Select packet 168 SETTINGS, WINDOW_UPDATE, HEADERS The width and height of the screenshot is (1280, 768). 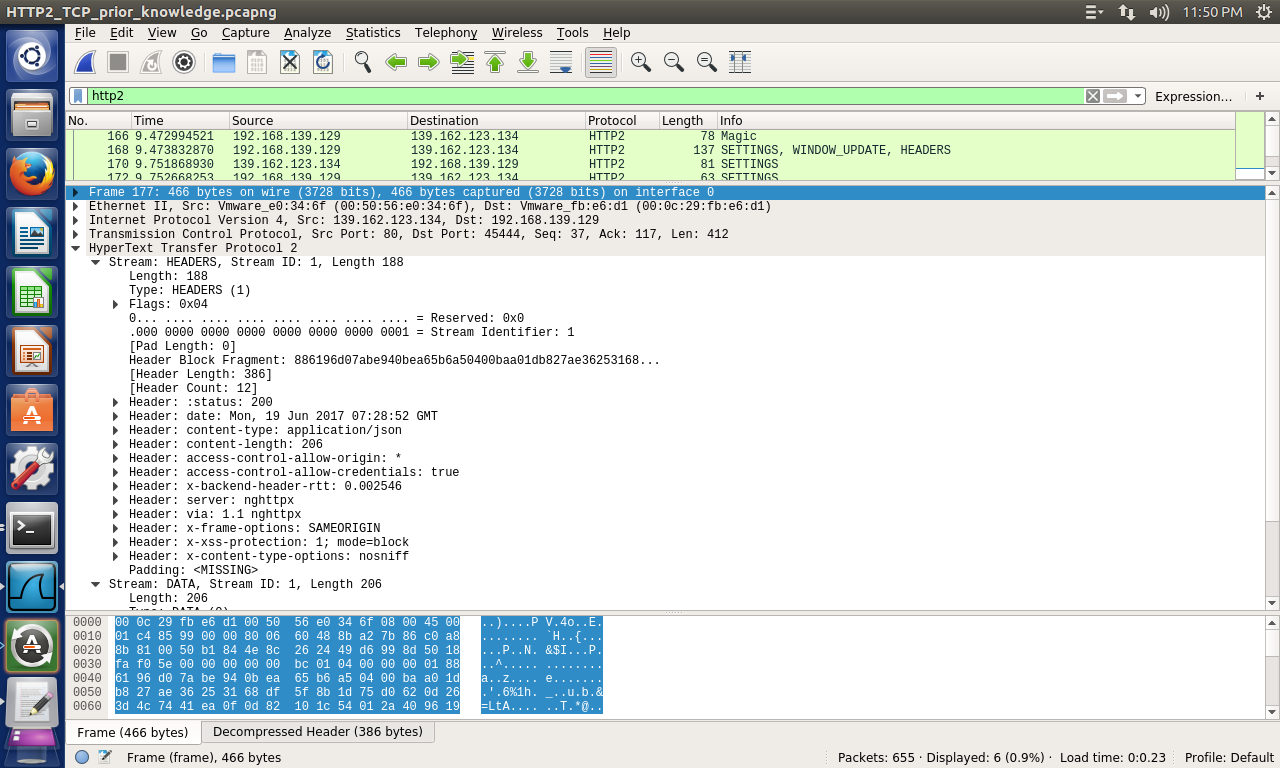pos(651,150)
